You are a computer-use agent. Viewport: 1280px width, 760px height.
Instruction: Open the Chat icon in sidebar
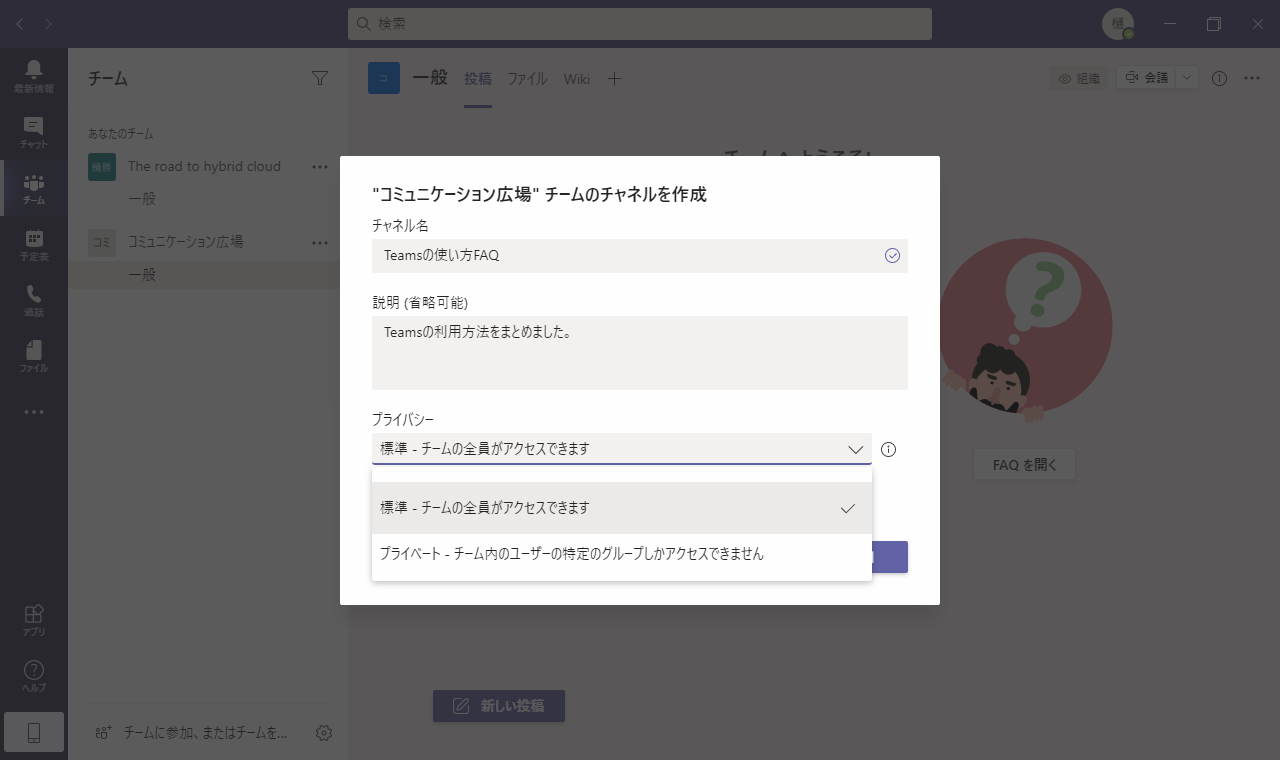(x=34, y=132)
